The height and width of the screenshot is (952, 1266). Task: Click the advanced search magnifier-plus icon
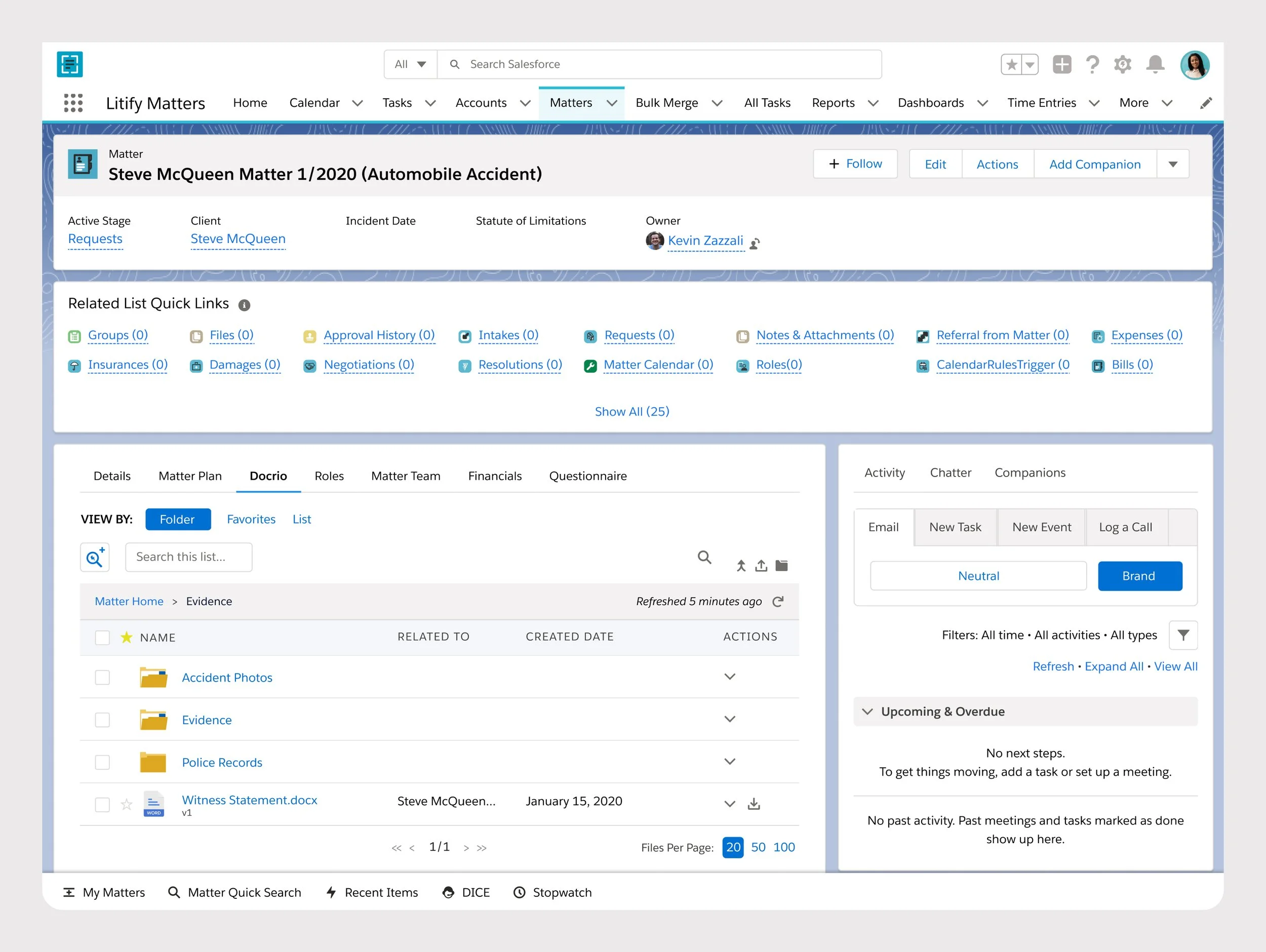click(95, 557)
